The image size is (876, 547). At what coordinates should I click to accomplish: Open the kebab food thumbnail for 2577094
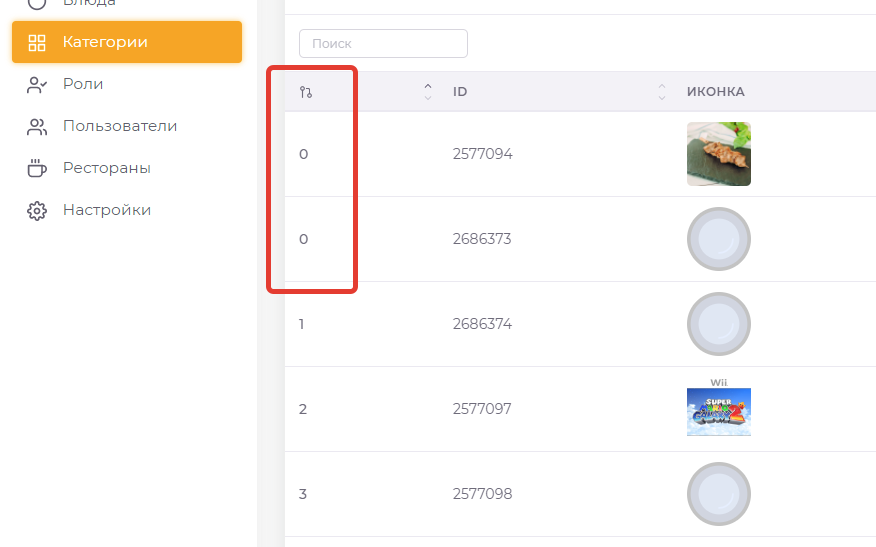pyautogui.click(x=719, y=154)
